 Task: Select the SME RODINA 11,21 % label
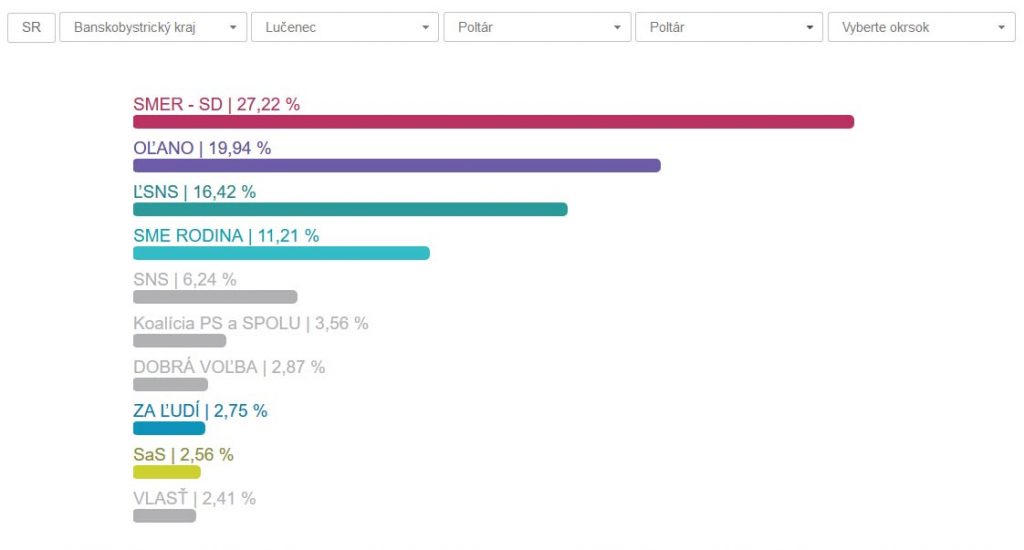[226, 236]
